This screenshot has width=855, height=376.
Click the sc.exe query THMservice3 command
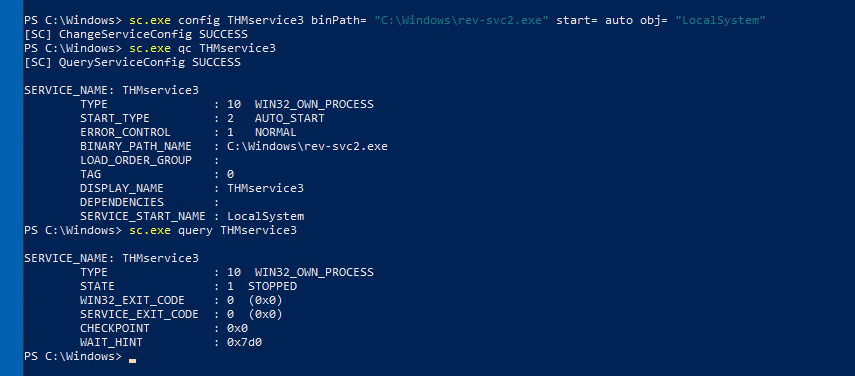[x=213, y=231]
